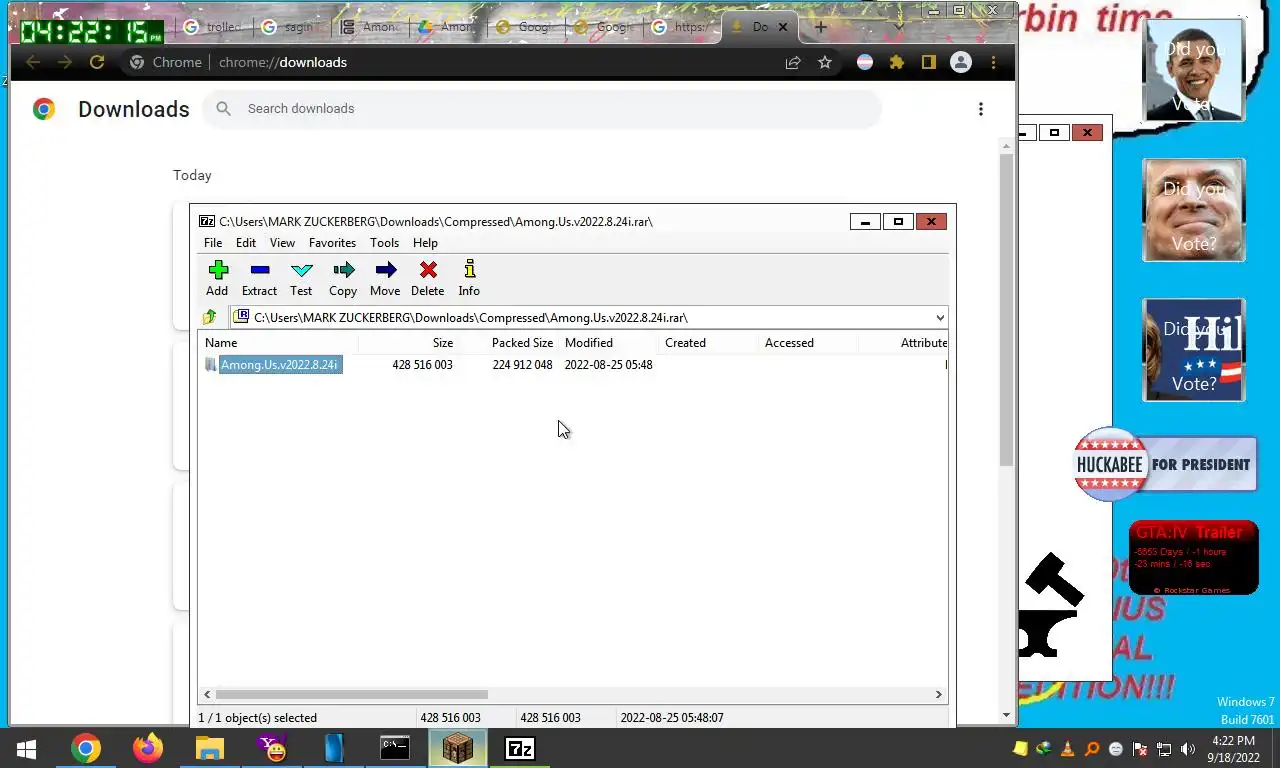The image size is (1280, 768).
Task: Sort by the Packed Size column header
Action: point(508,342)
